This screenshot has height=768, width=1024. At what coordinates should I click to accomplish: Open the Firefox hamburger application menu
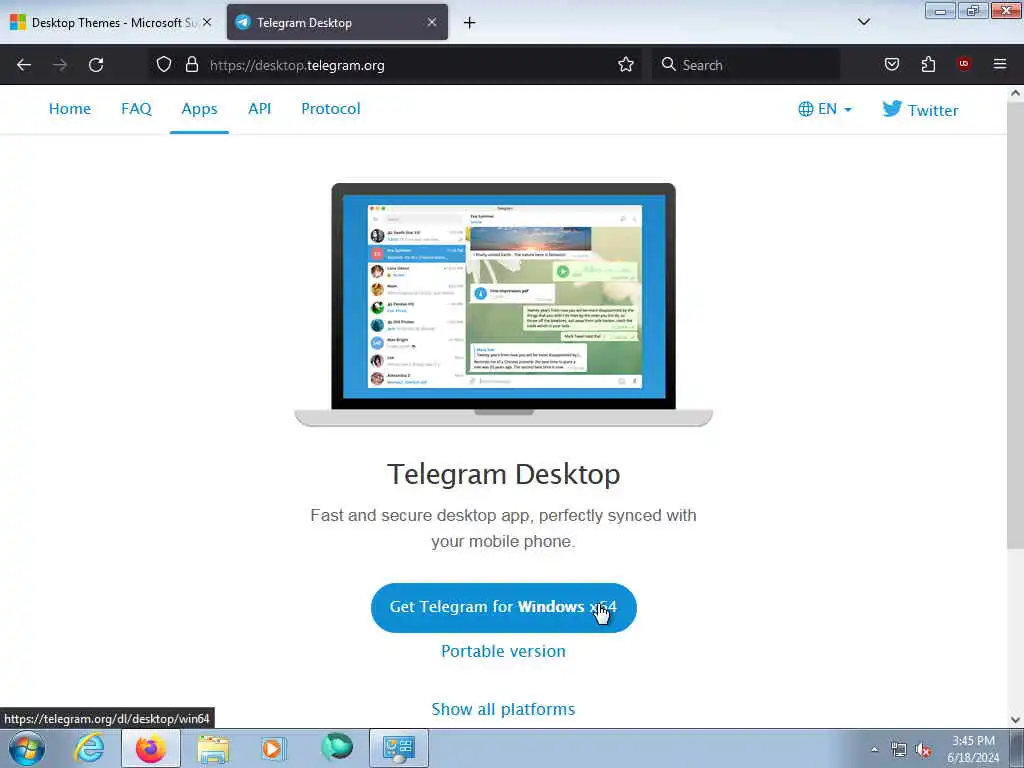coord(1000,64)
